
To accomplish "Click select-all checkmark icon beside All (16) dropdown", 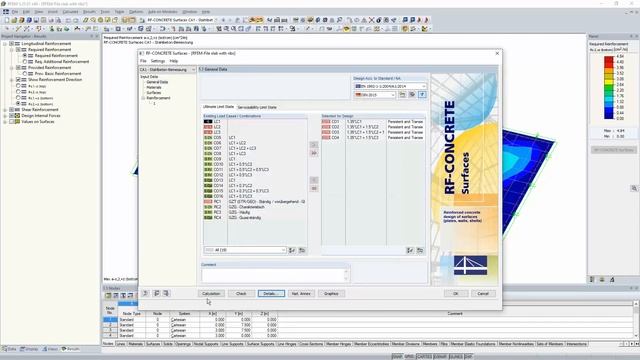I will [x=292, y=250].
